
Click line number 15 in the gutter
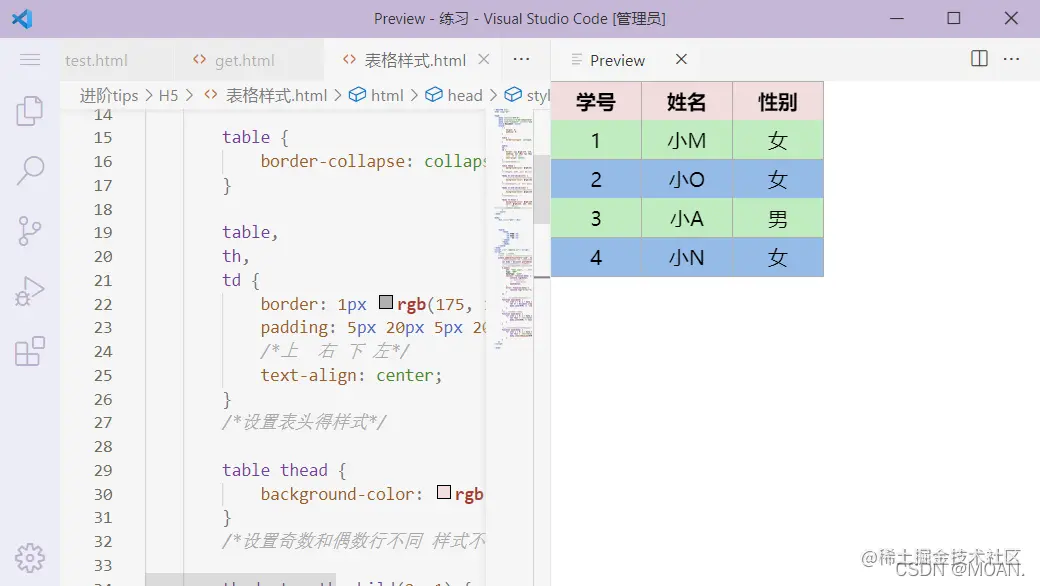(103, 138)
